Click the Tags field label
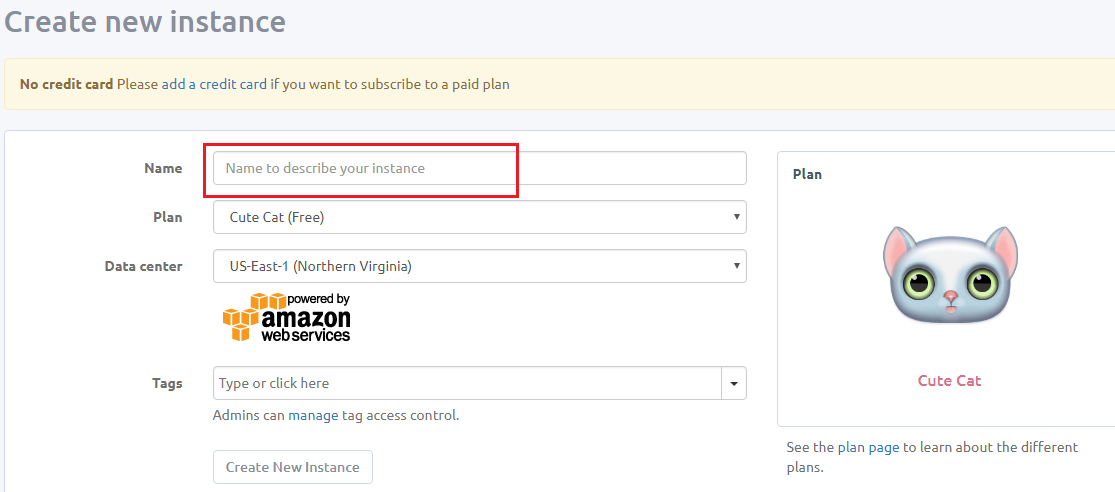The width and height of the screenshot is (1115, 492). (x=167, y=383)
